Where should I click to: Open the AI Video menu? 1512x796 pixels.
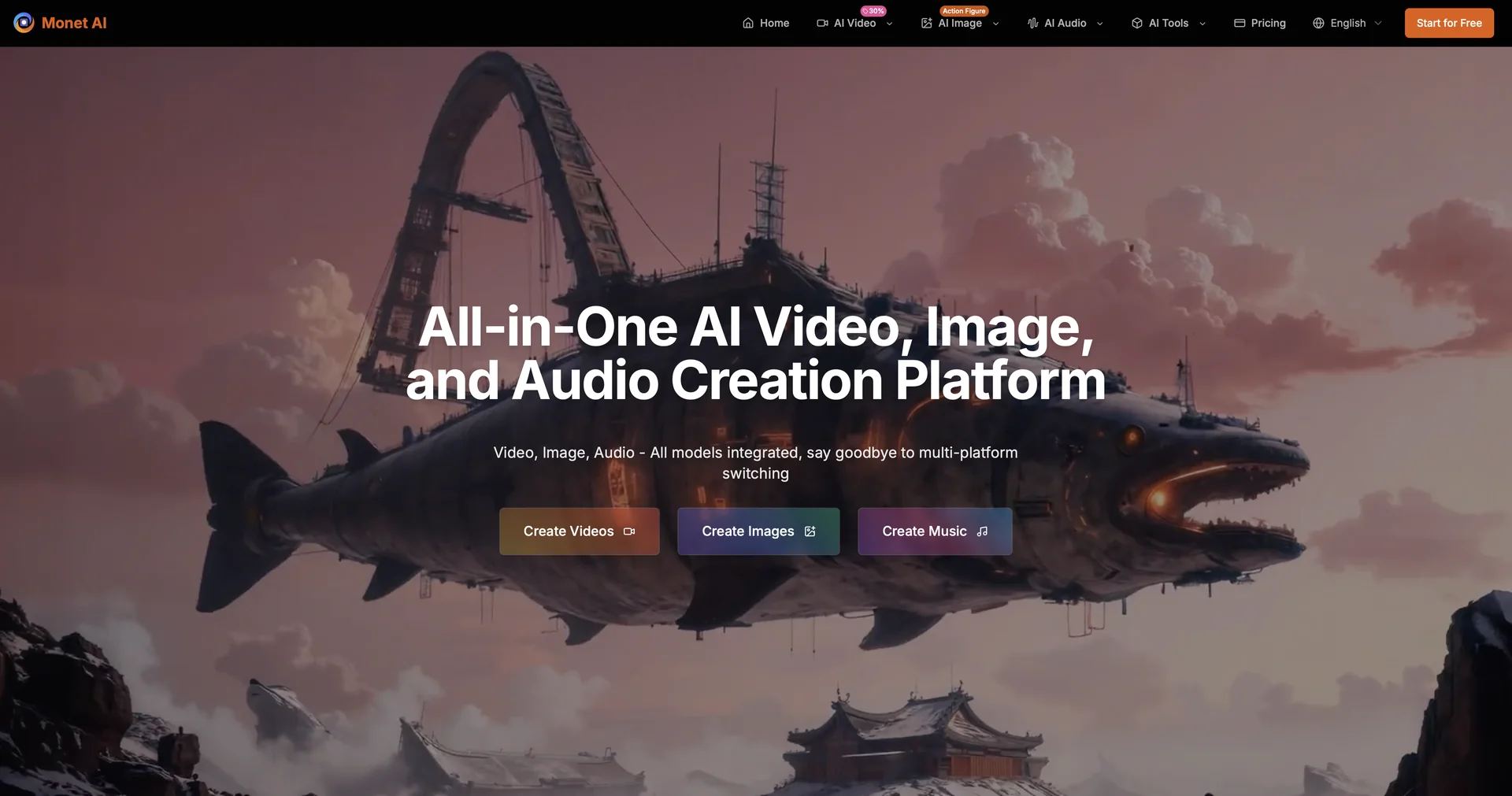854,23
